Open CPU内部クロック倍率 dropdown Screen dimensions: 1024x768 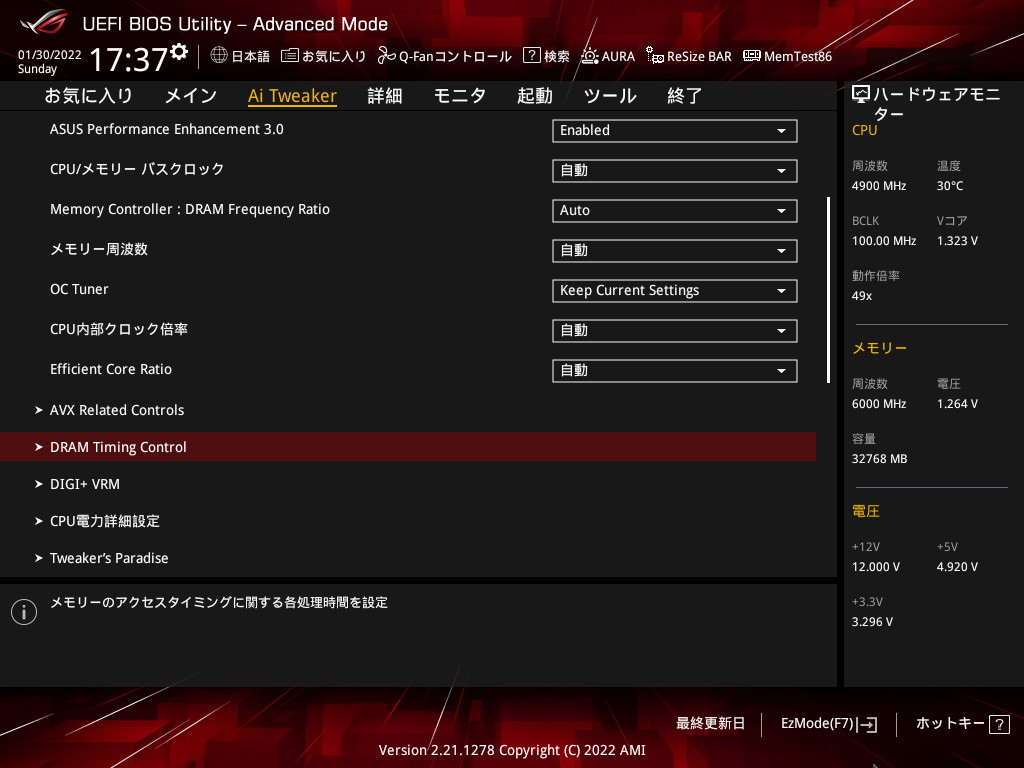click(675, 330)
